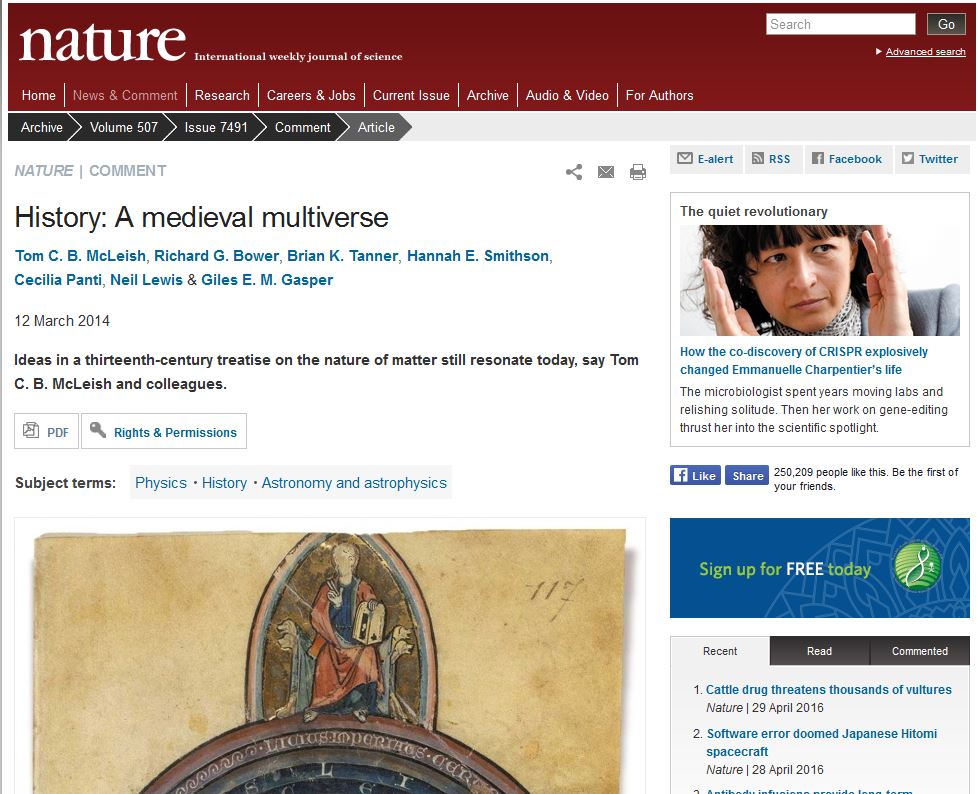
Task: Select the Volume 507 breadcrumb
Action: click(x=123, y=127)
